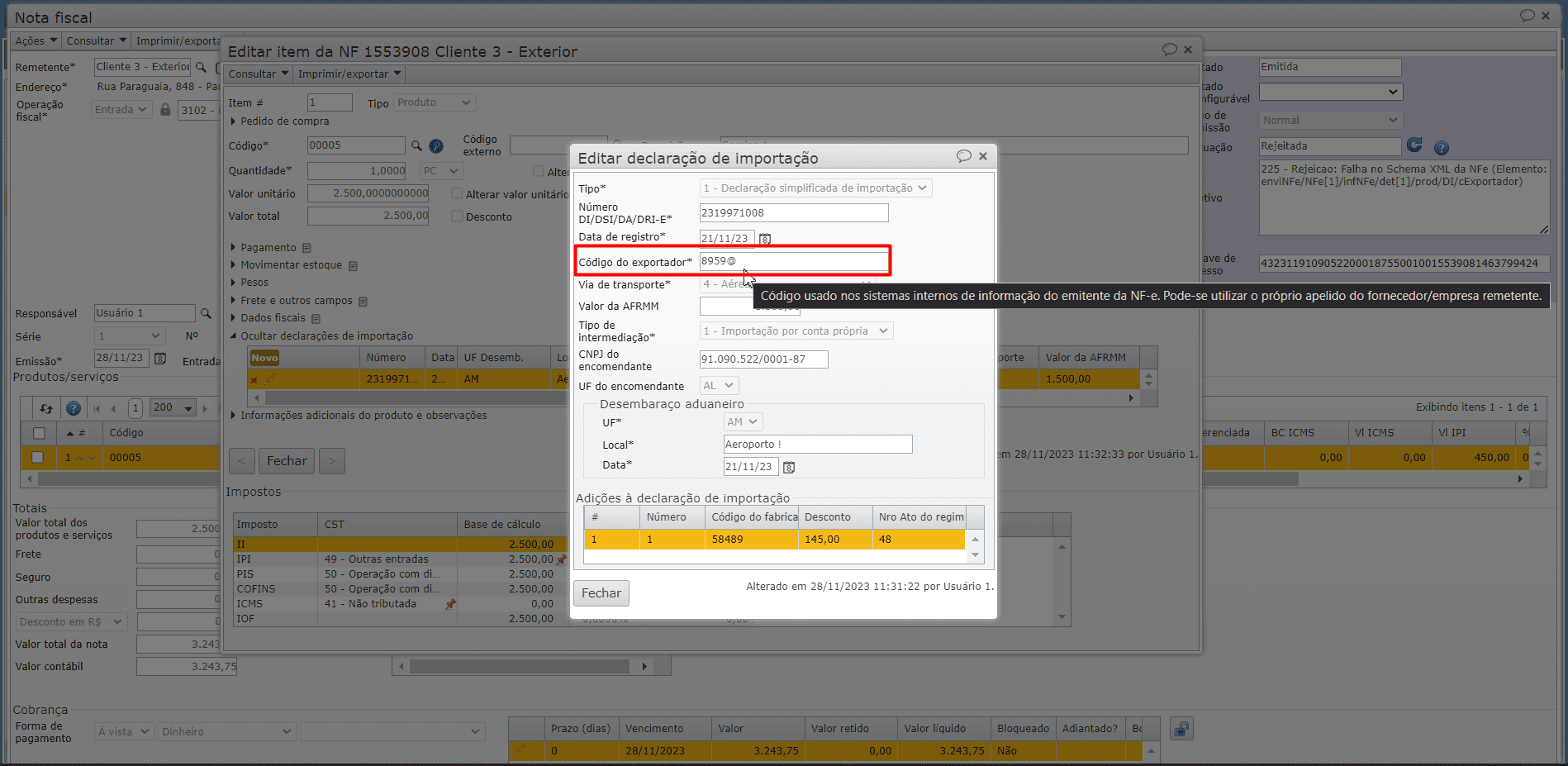This screenshot has height=766, width=1568.
Task: Select checkbox for product row 00005
Action: [x=37, y=458]
